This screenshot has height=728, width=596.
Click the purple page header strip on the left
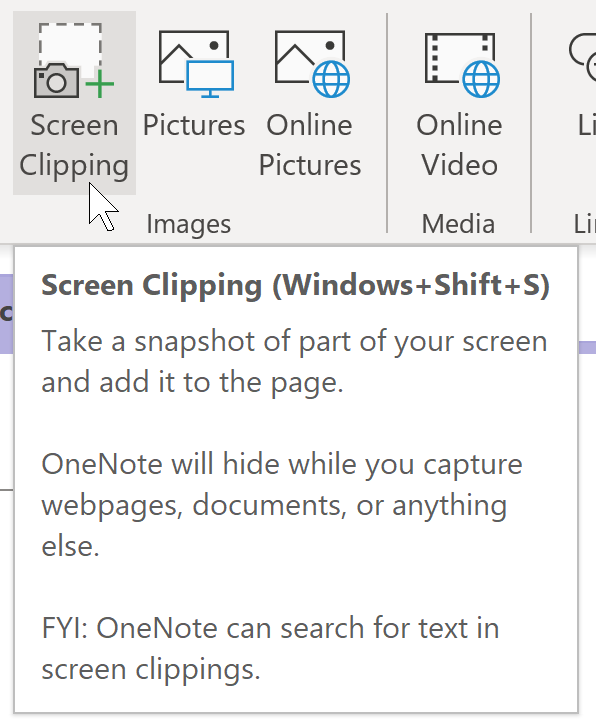pos(6,314)
